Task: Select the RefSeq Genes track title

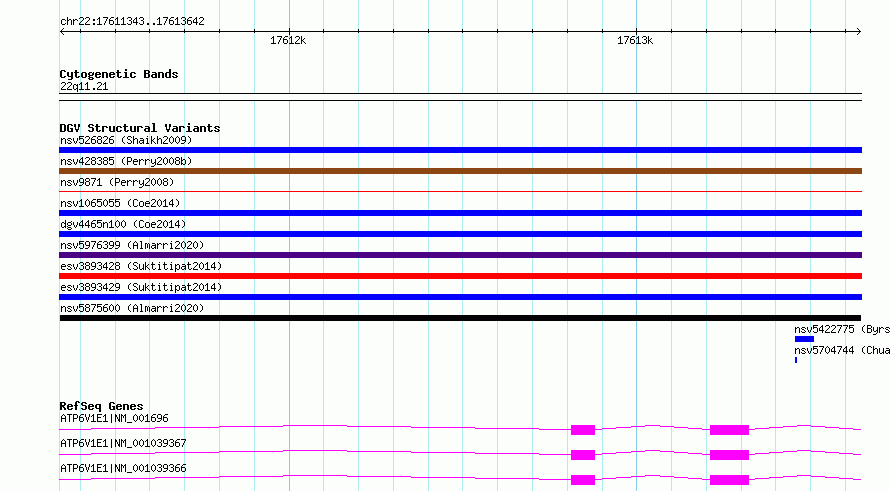Action: (x=102, y=406)
